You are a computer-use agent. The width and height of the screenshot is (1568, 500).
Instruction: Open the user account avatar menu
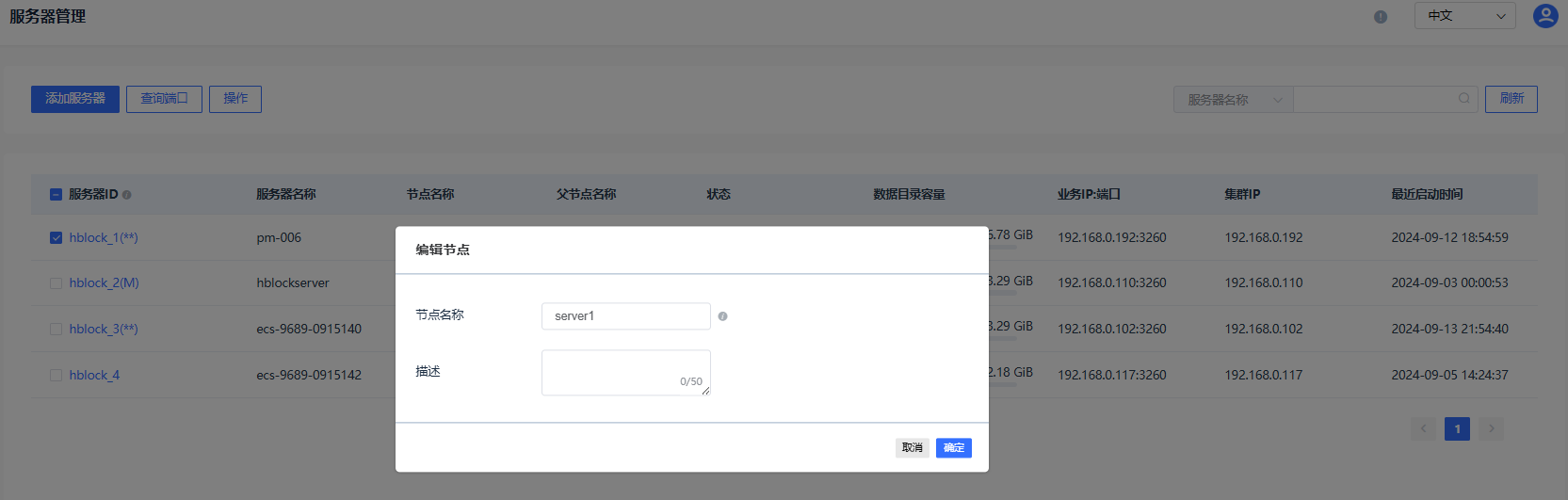1545,16
